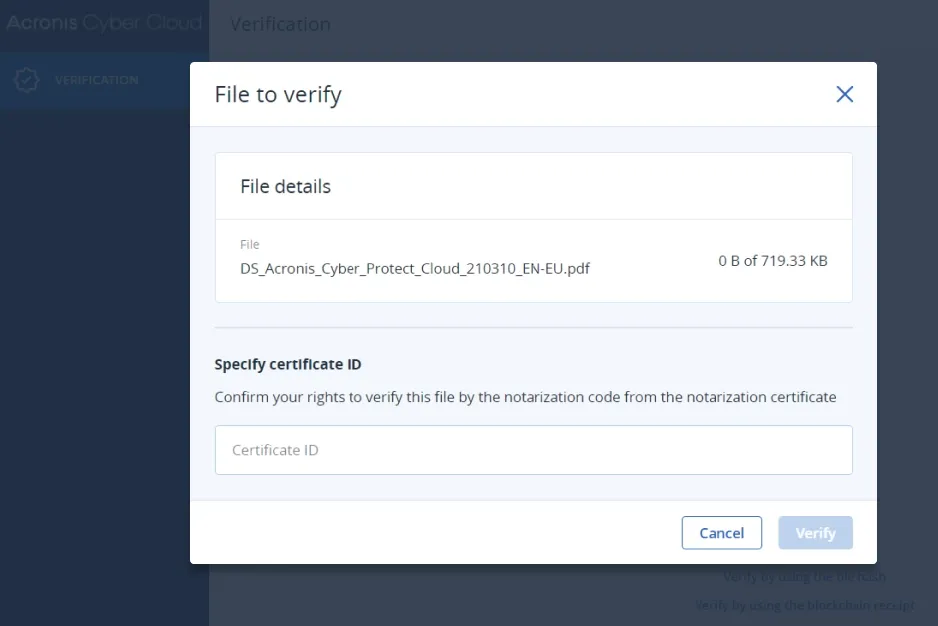Select the Verification sidebar menu label
The width and height of the screenshot is (938, 626).
pyautogui.click(x=97, y=80)
